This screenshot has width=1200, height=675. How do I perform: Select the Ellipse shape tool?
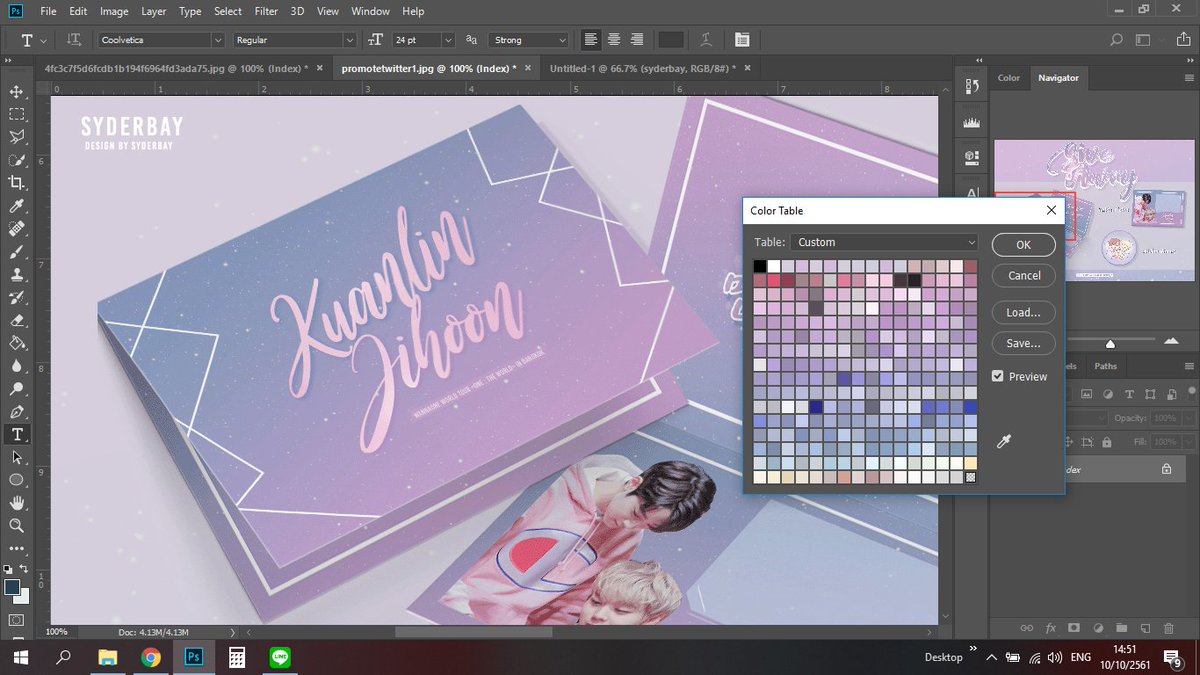(16, 480)
